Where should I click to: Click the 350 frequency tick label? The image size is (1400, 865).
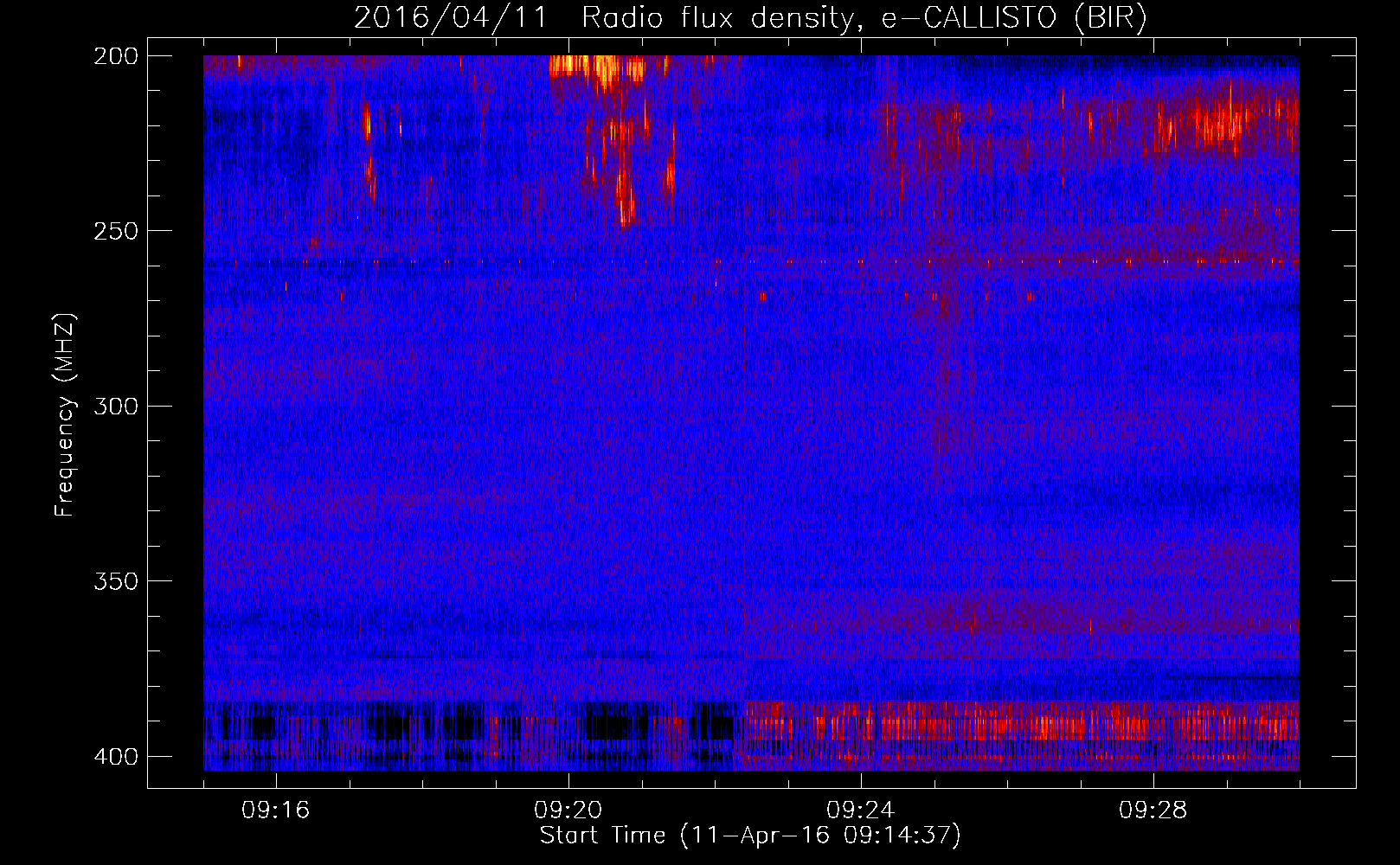pyautogui.click(x=115, y=581)
